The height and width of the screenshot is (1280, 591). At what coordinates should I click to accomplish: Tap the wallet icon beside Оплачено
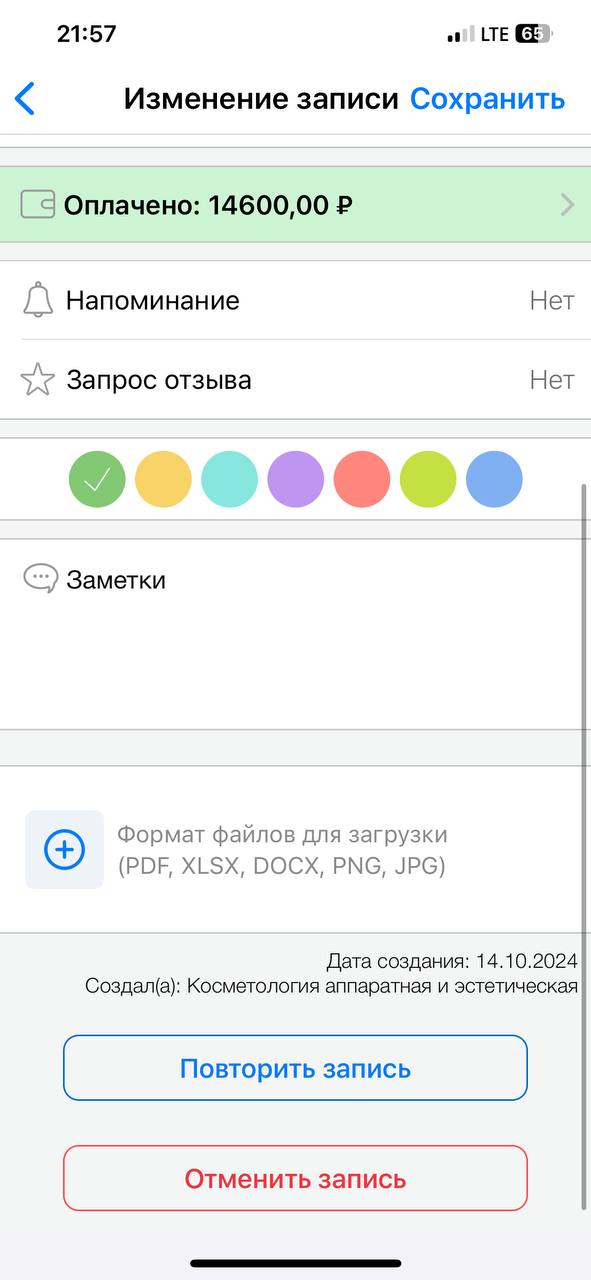(x=38, y=205)
